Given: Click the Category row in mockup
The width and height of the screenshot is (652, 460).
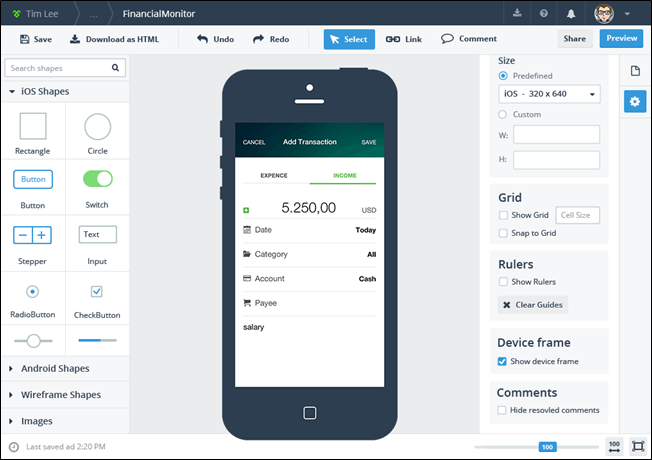Looking at the screenshot, I should coord(309,254).
